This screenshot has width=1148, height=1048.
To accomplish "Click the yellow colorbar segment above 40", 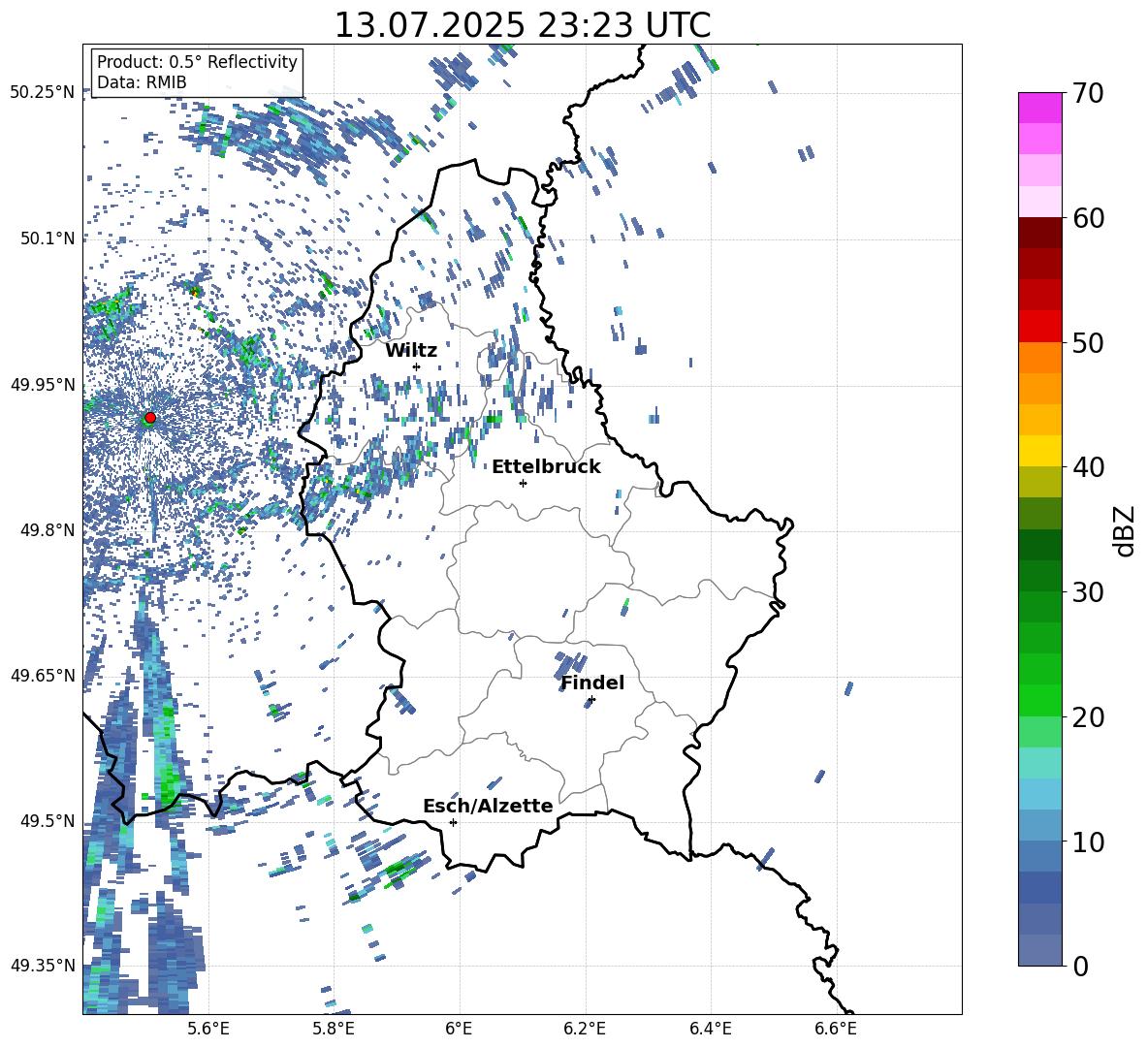I will 1039,451.
